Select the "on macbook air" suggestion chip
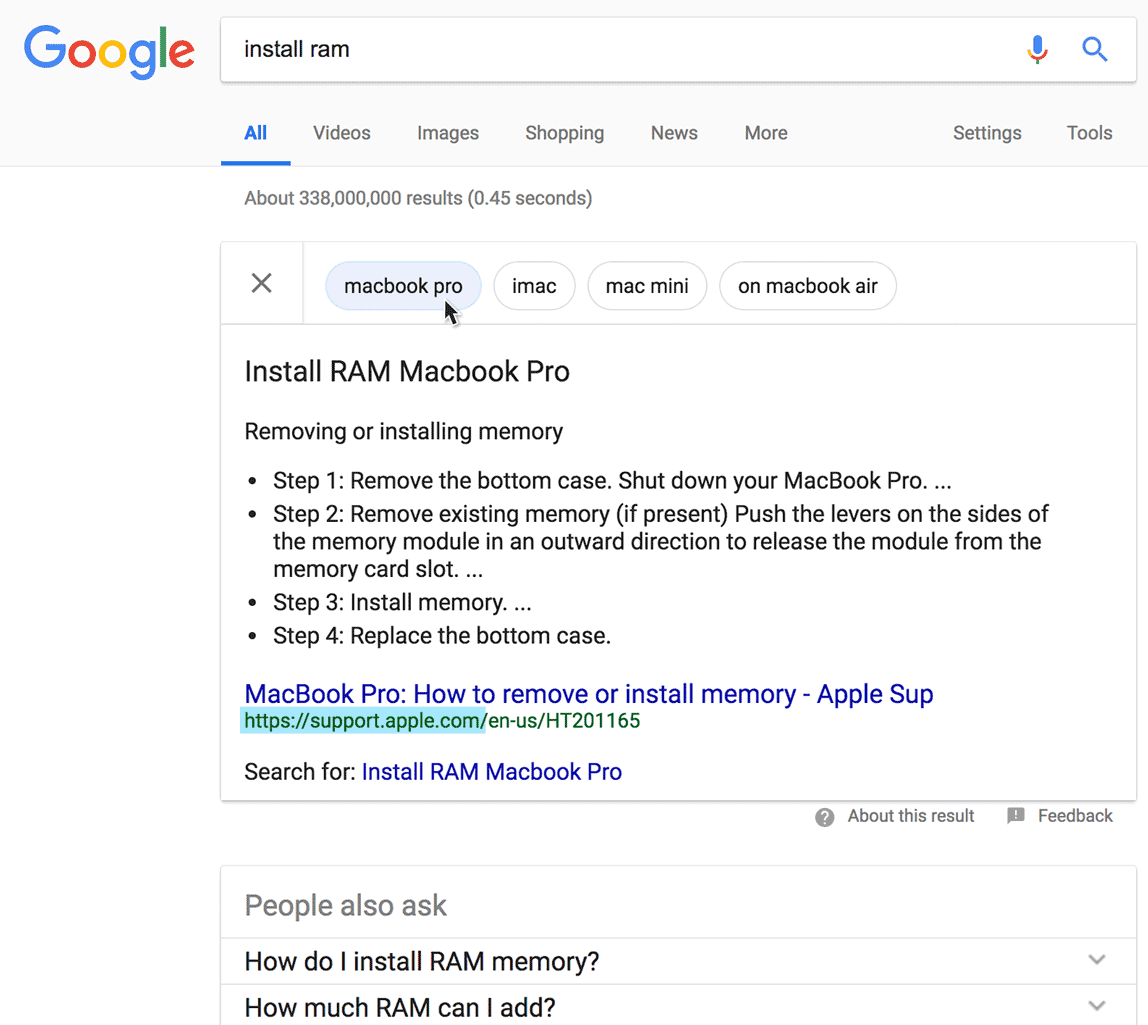Viewport: 1148px width, 1025px height. pyautogui.click(x=807, y=285)
